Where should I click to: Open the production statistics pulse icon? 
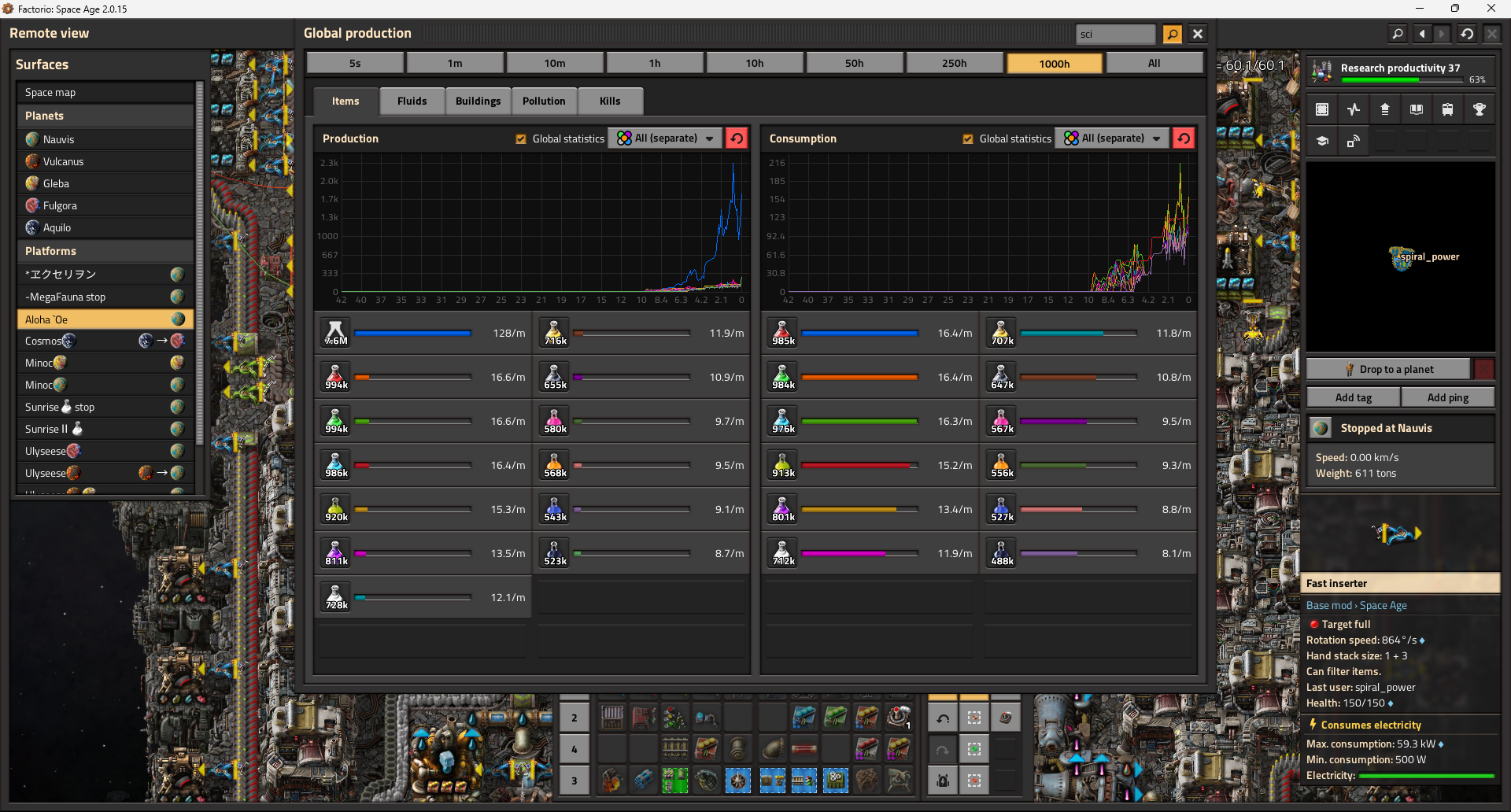coord(1353,110)
